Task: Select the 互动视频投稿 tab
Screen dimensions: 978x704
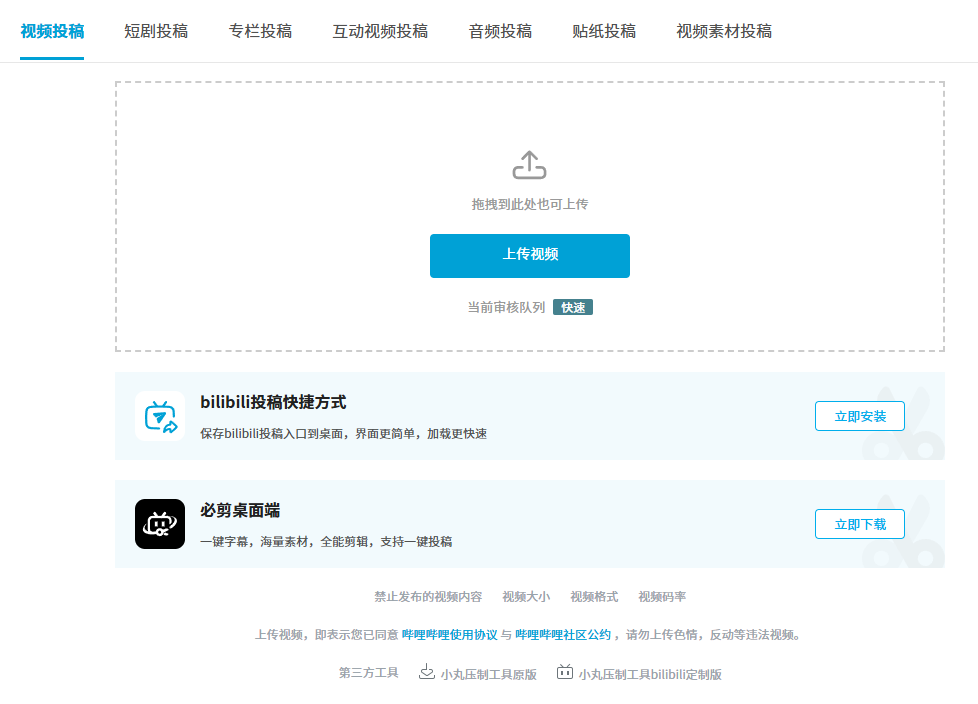Action: [380, 31]
